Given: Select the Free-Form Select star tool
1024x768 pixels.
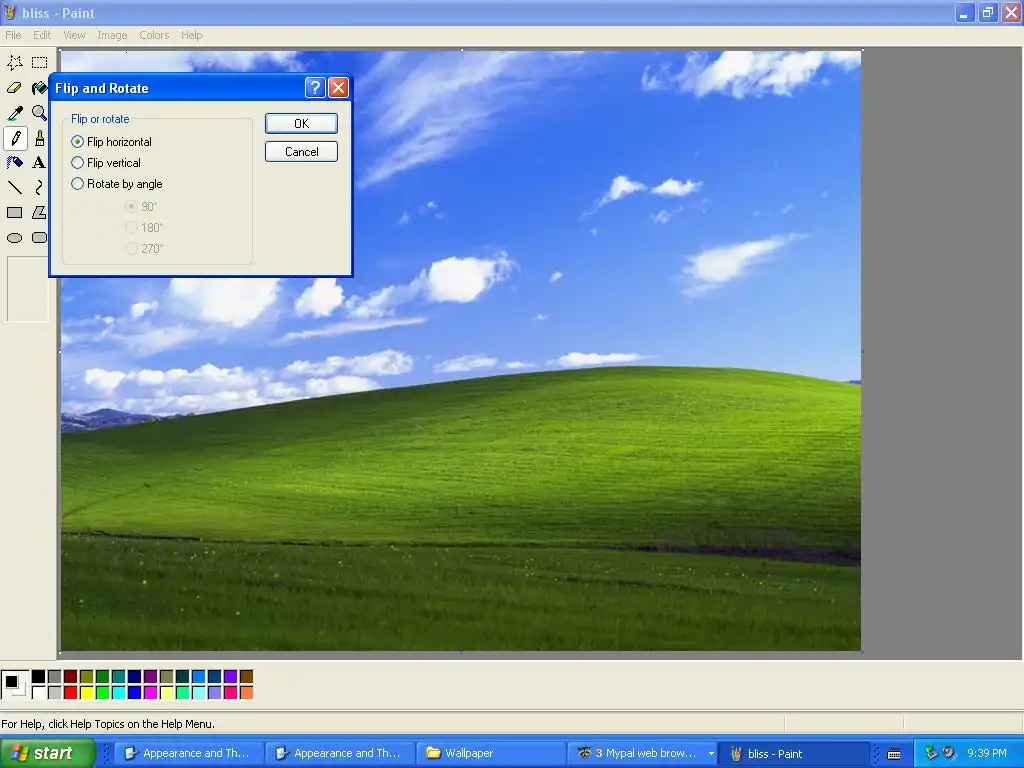Looking at the screenshot, I should 14,63.
